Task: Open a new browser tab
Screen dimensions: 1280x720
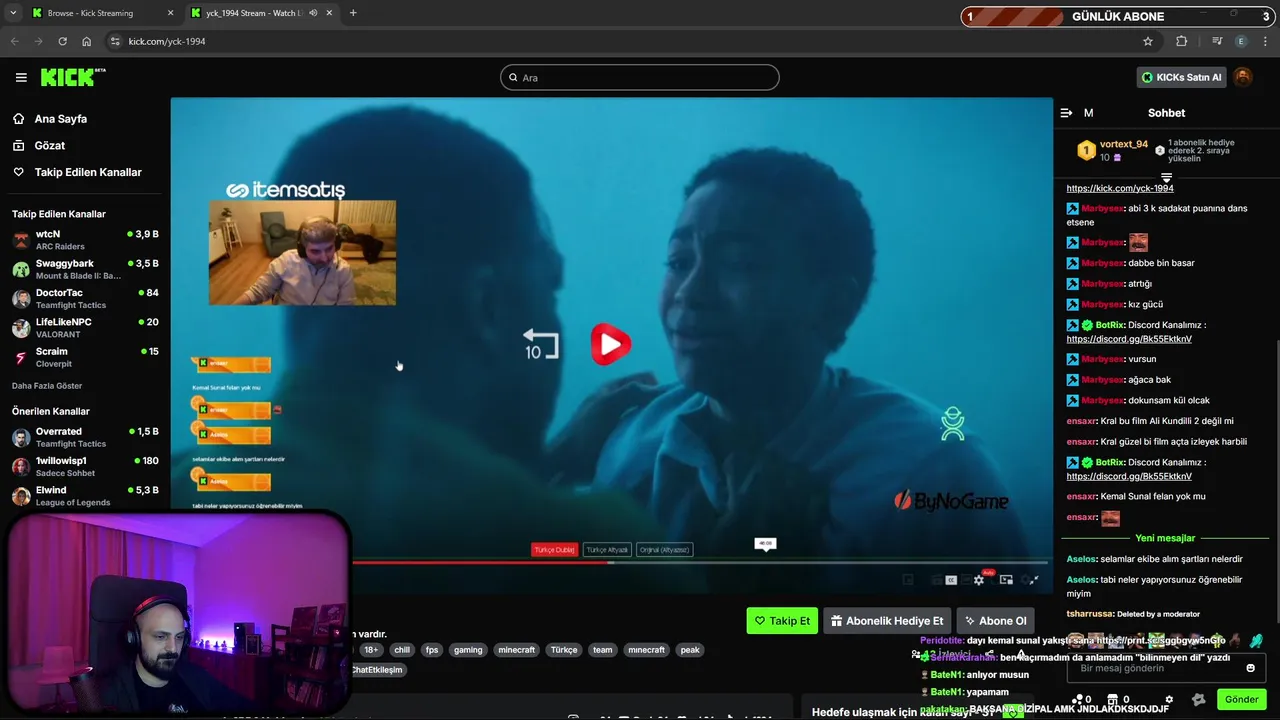Action: click(x=353, y=13)
